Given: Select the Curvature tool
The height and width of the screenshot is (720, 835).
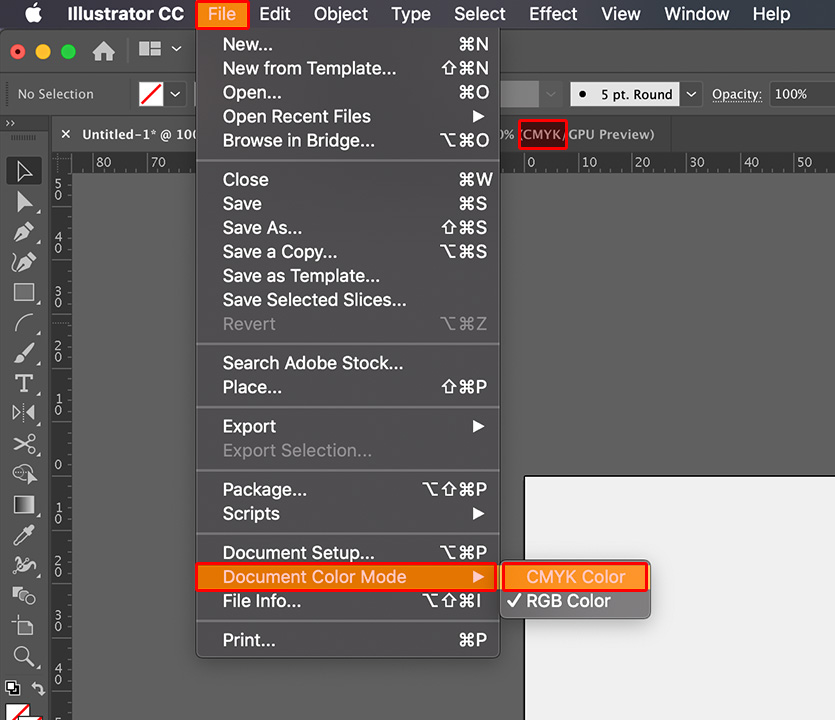Looking at the screenshot, I should 23,261.
